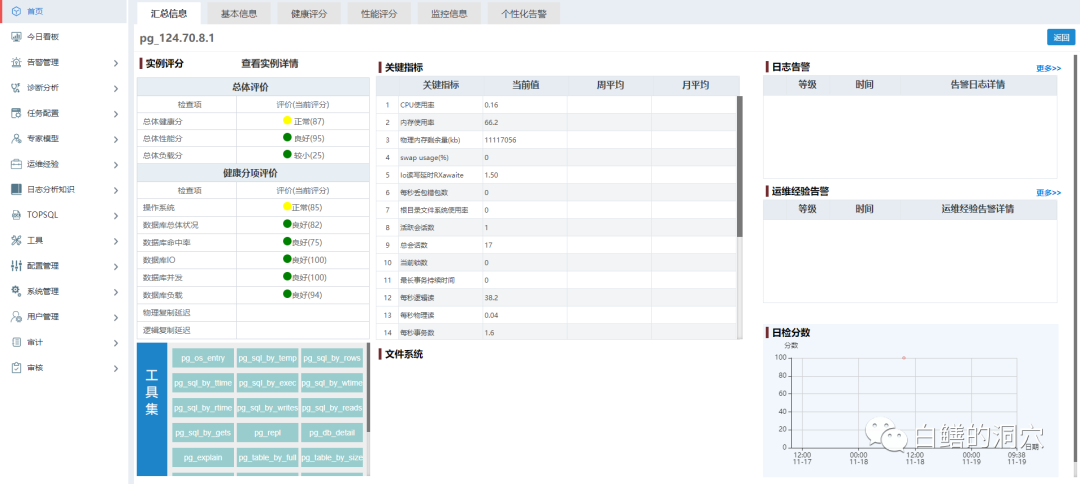This screenshot has width=1080, height=484.
Task: Click the 关键指标 table scrollbar
Action: tap(740, 167)
